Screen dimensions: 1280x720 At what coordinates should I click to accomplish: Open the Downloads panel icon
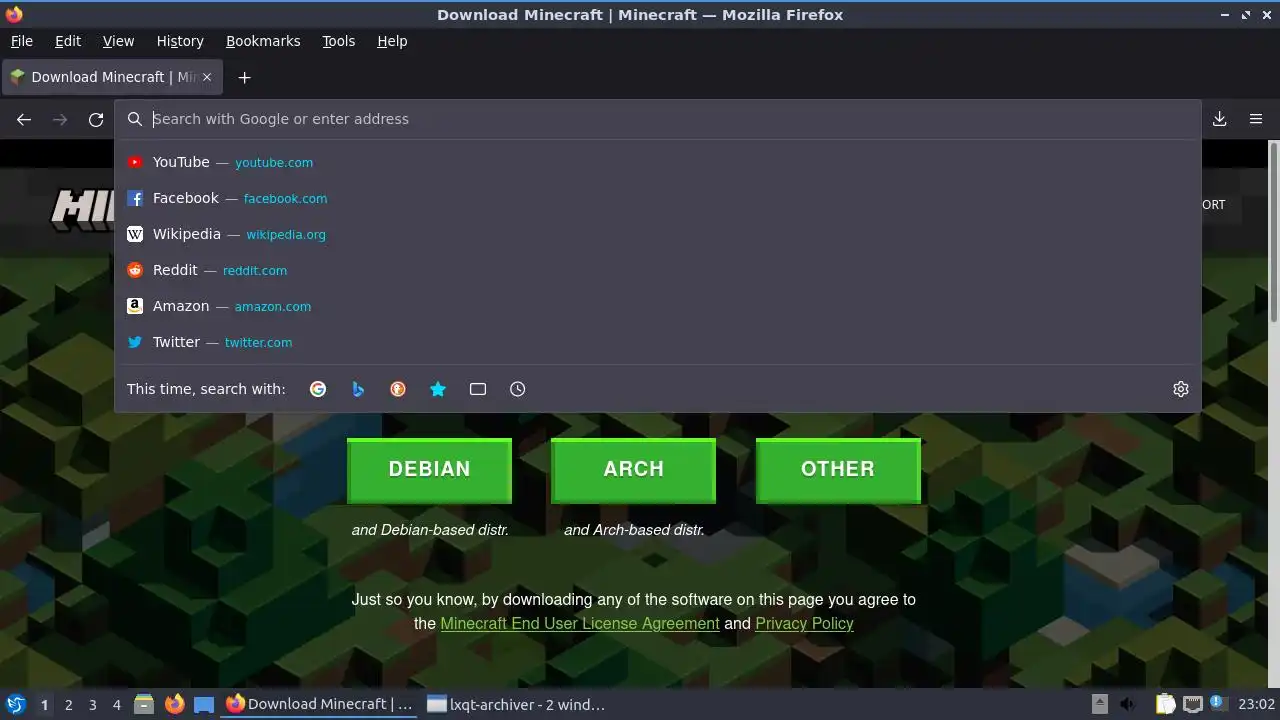tap(1220, 119)
